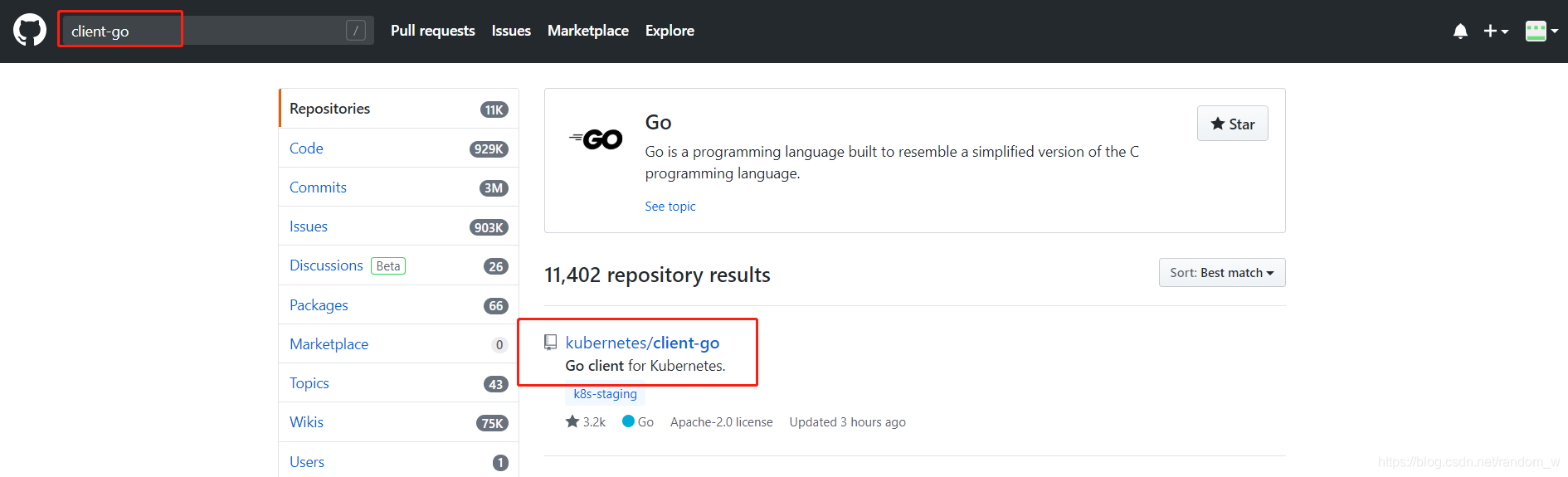Open Issues in the top navigation bar
1568x477 pixels.
[x=511, y=31]
